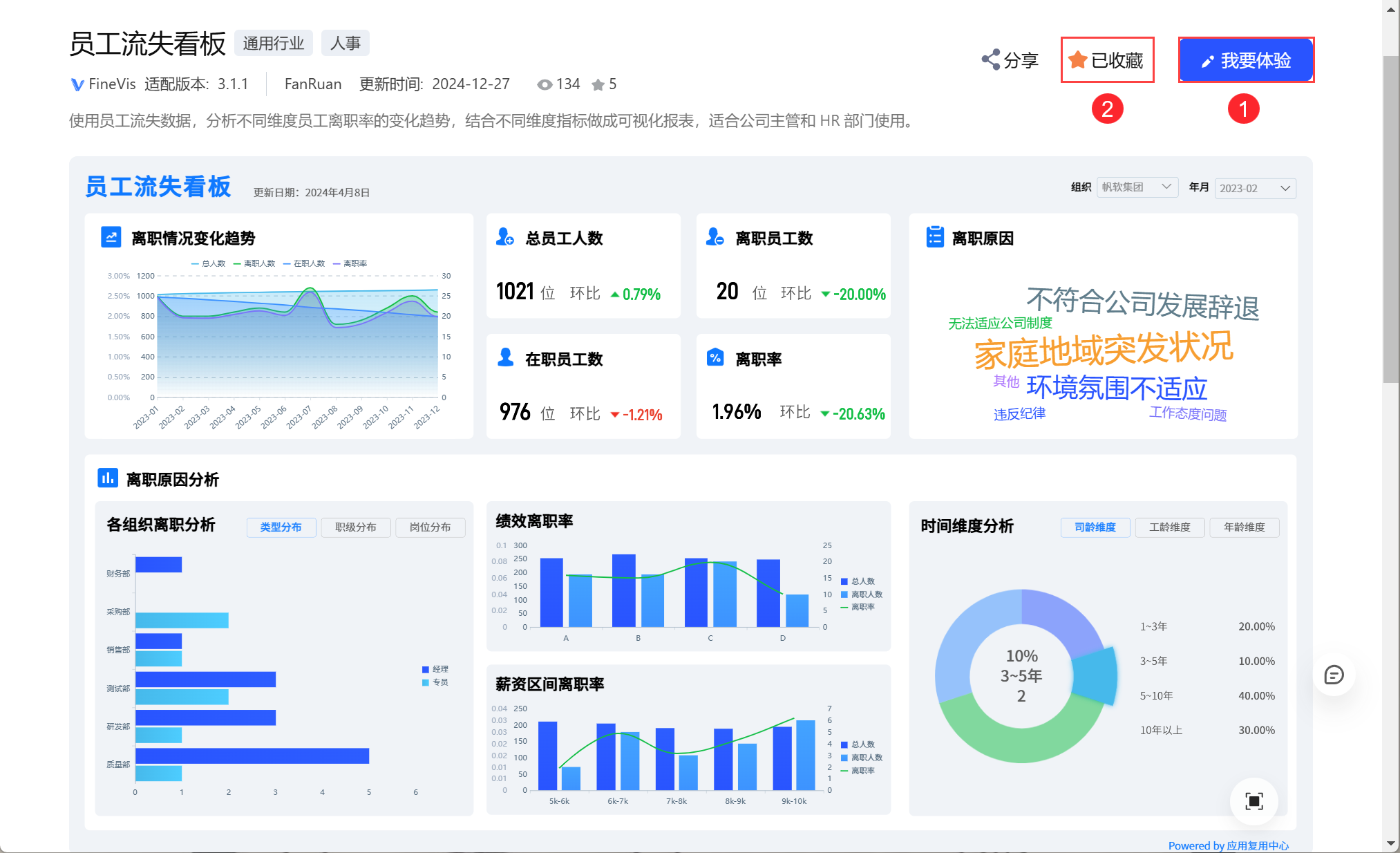The width and height of the screenshot is (1400, 853).
Task: Click the blue 我要体验 button
Action: [1245, 60]
